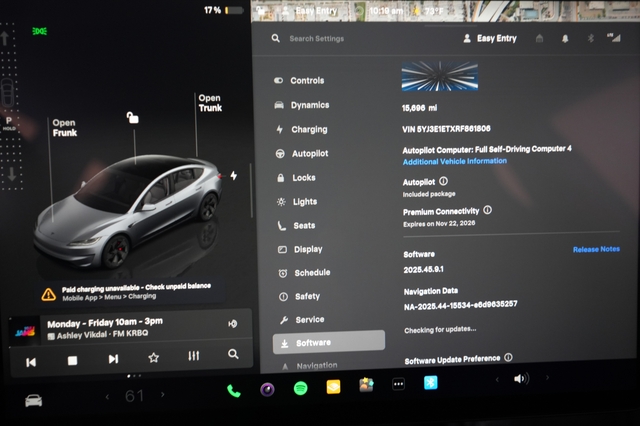This screenshot has width=640, height=426.
Task: Raise volume with right arrow
Action: (x=547, y=378)
